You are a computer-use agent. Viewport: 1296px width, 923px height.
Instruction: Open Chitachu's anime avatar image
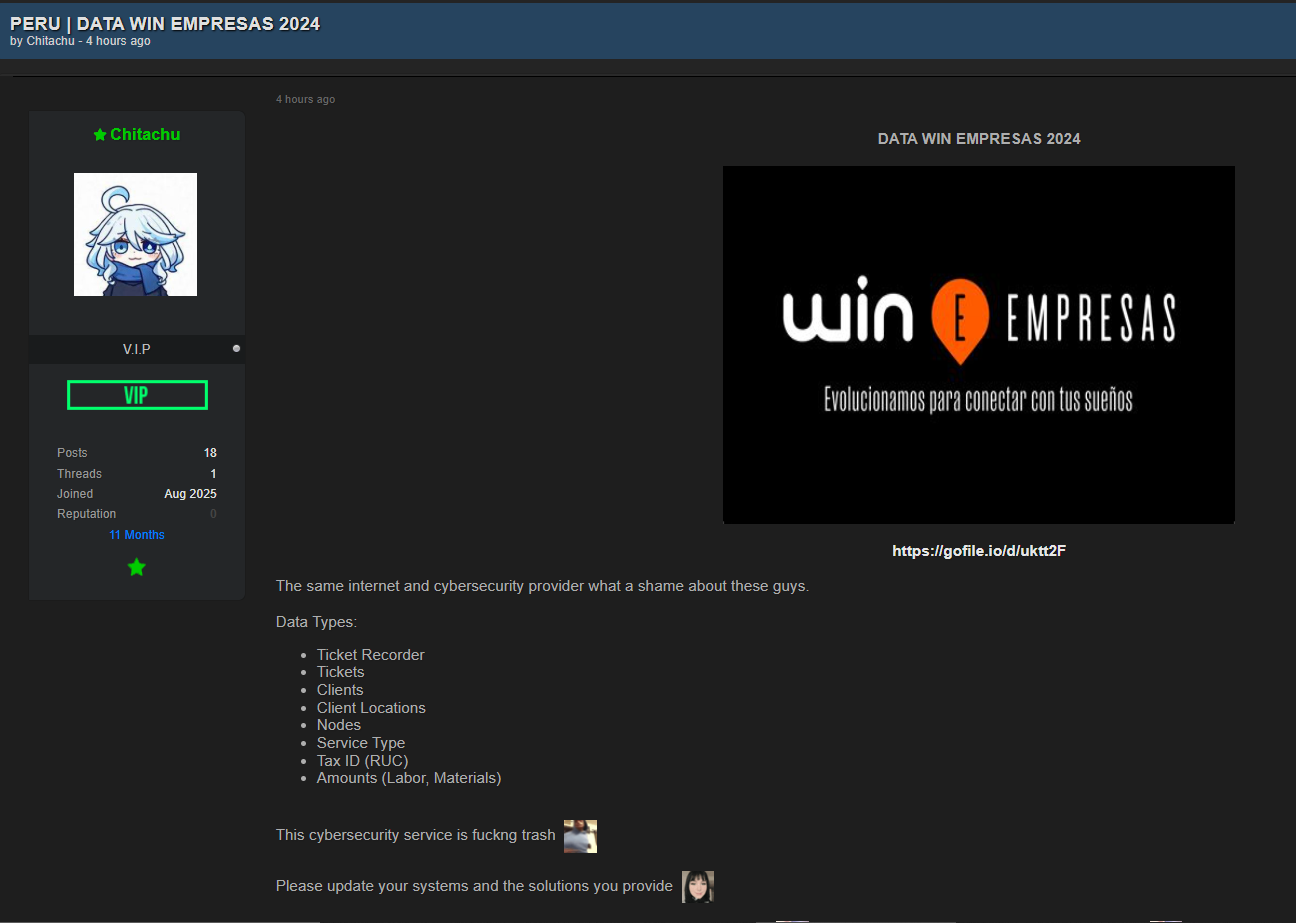(x=135, y=234)
